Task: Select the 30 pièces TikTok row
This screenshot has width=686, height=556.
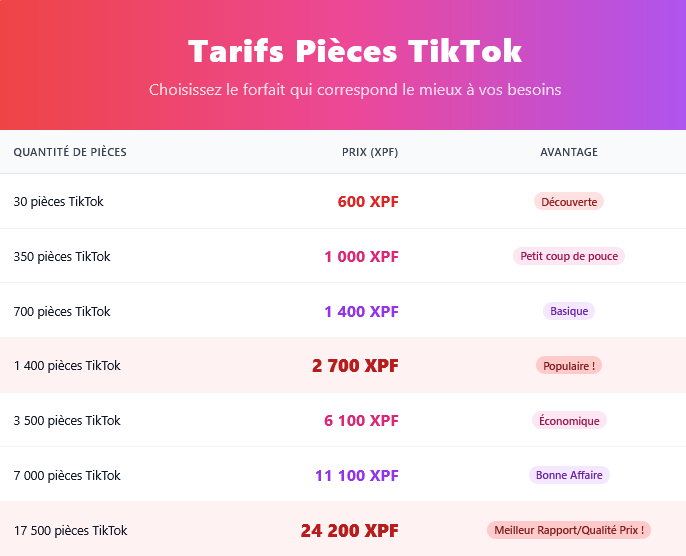Action: click(x=58, y=202)
